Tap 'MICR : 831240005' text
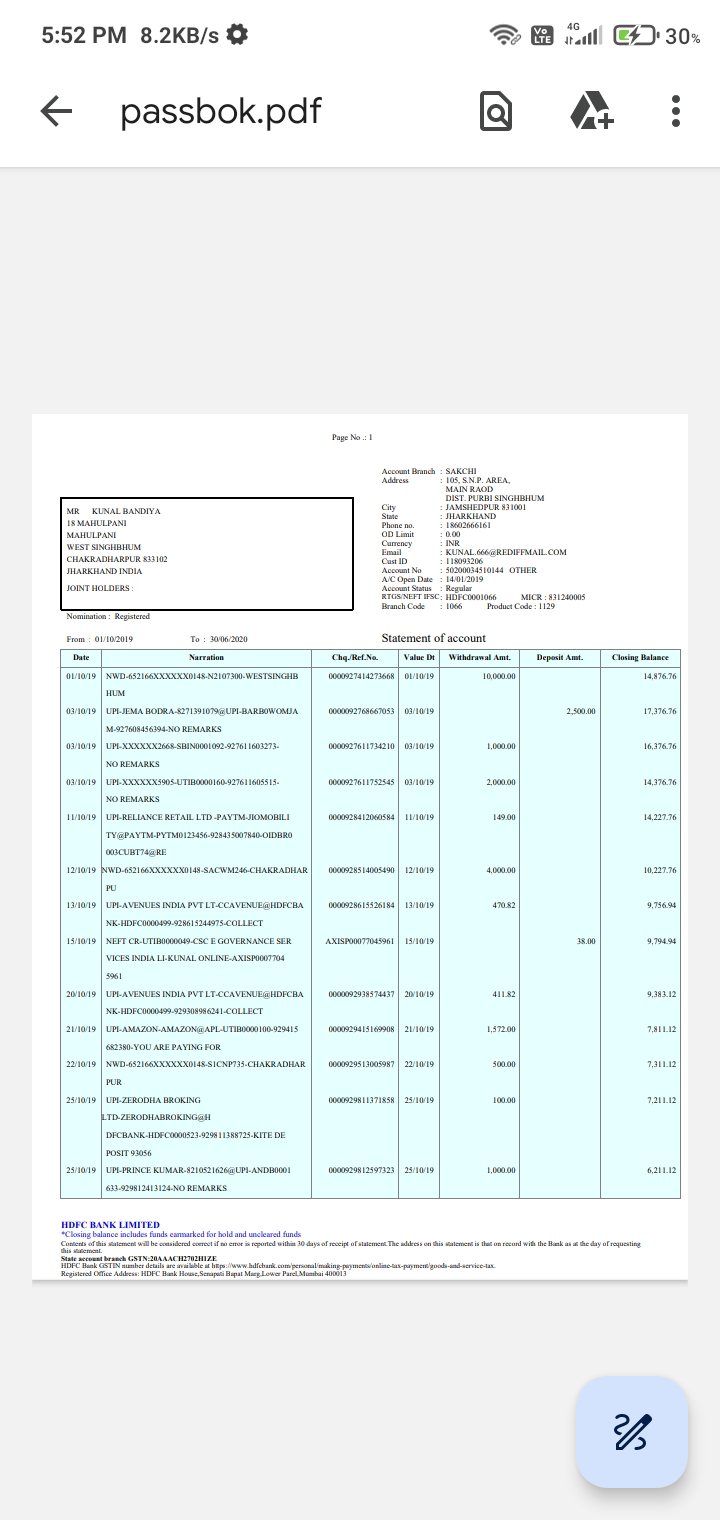The height and width of the screenshot is (1520, 720). tap(553, 597)
